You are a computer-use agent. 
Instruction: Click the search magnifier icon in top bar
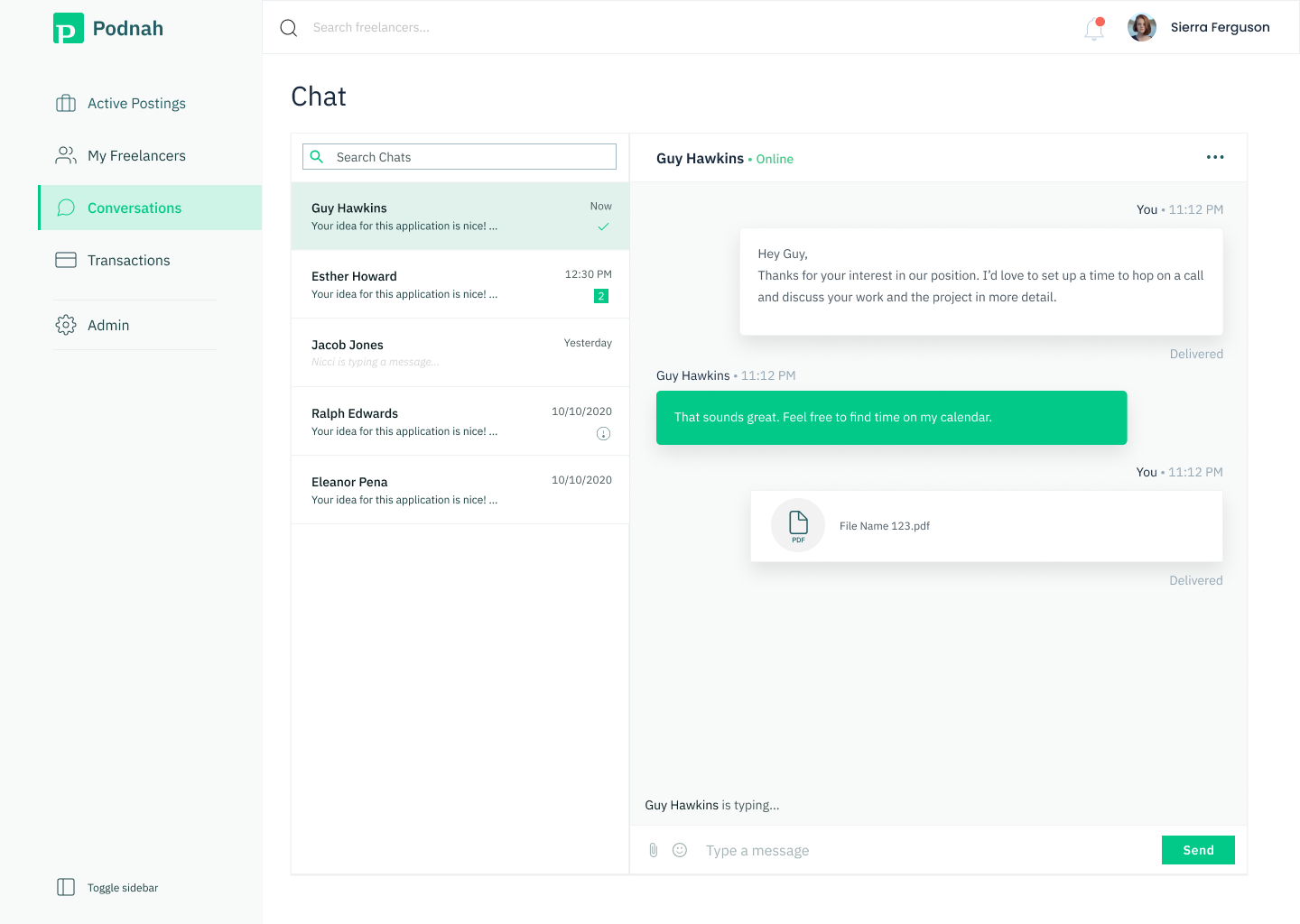(289, 28)
